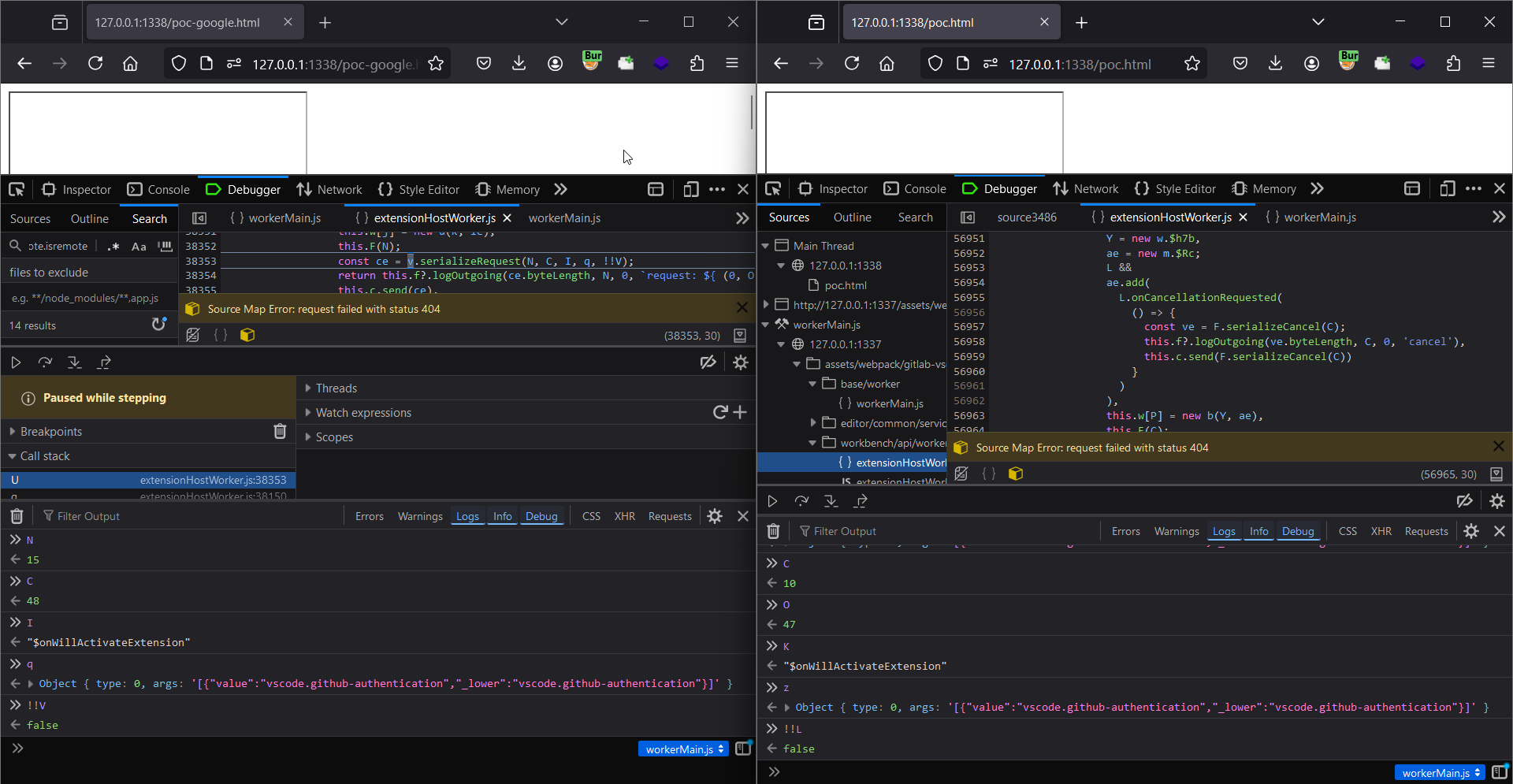1513x784 pixels.
Task: Select Outline tab in left debugger
Action: (90, 218)
